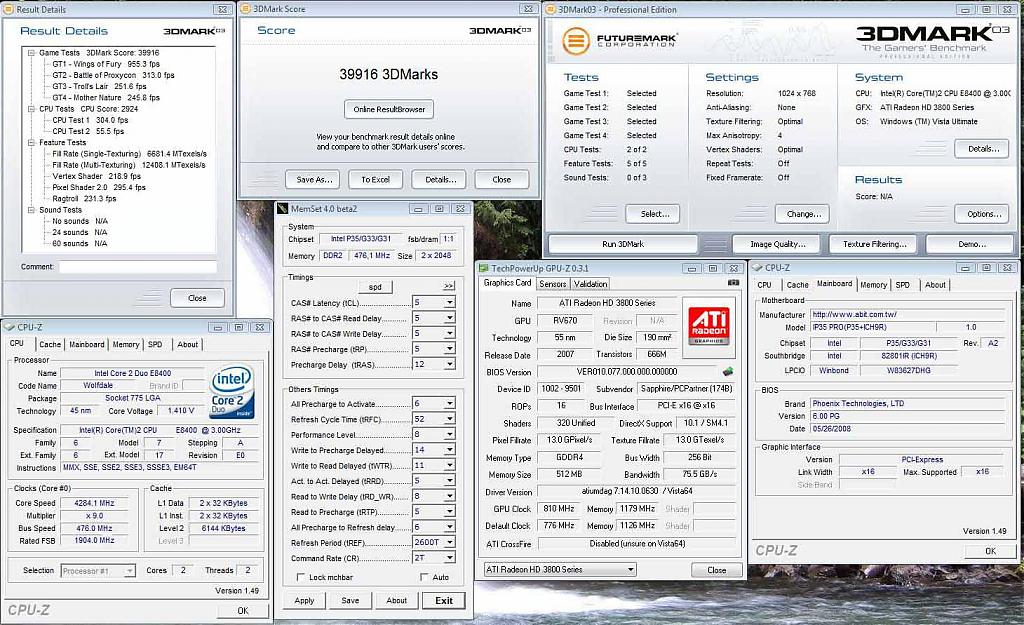Click the Result Details window title icon

[x=9, y=9]
